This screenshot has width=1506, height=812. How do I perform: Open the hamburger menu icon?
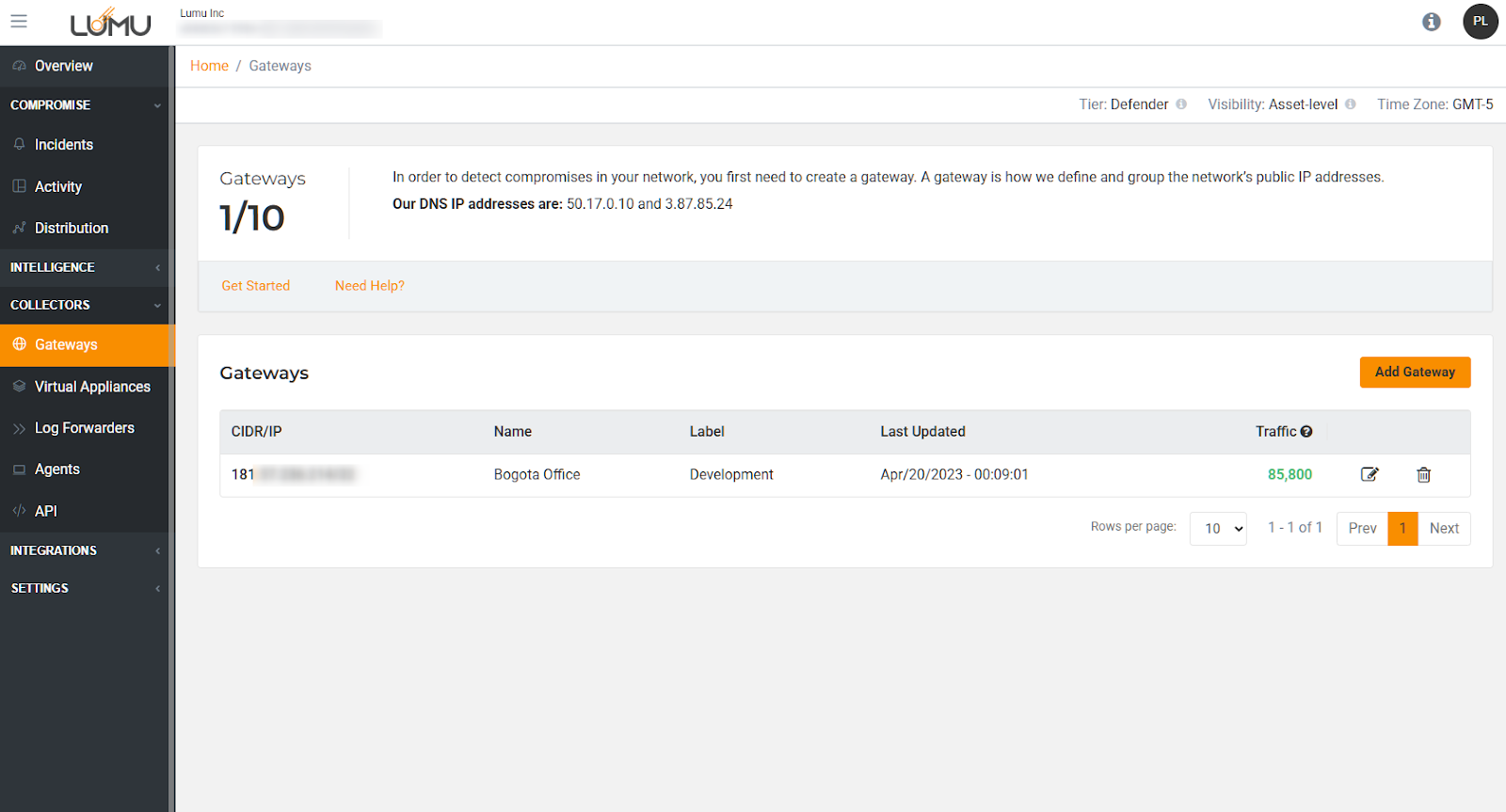coord(19,21)
